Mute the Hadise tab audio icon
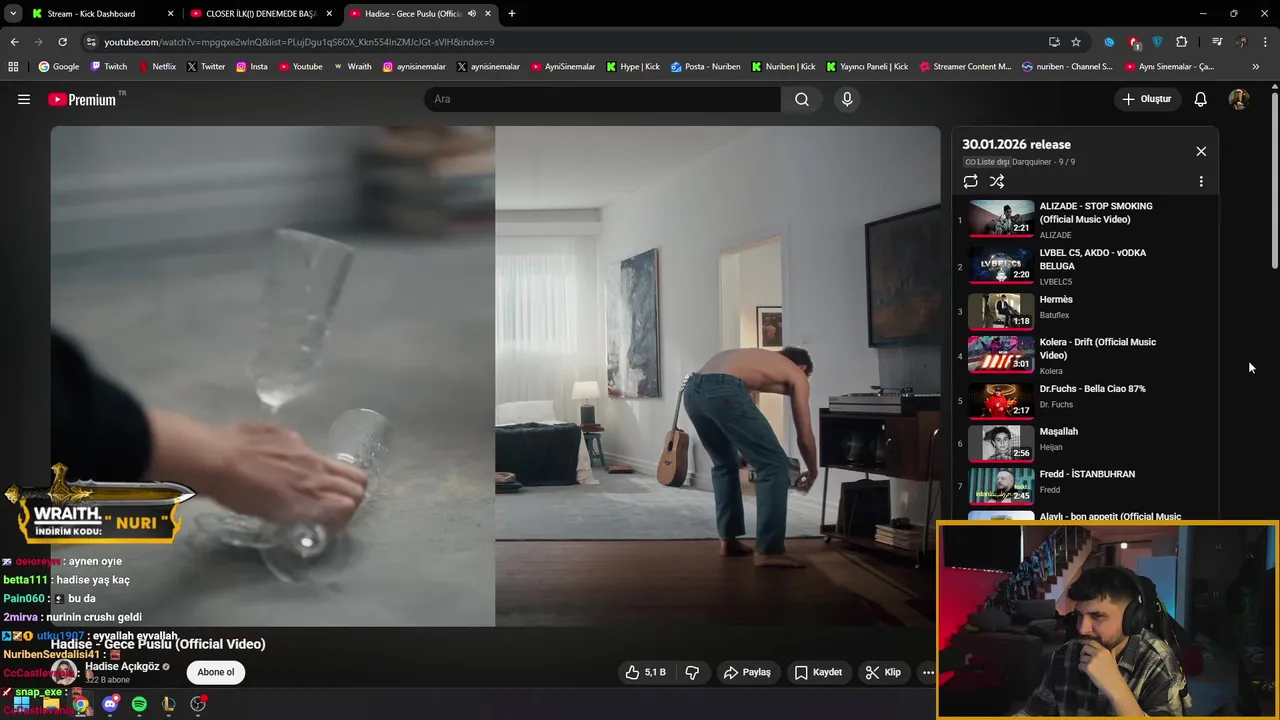The width and height of the screenshot is (1280, 720). [472, 14]
